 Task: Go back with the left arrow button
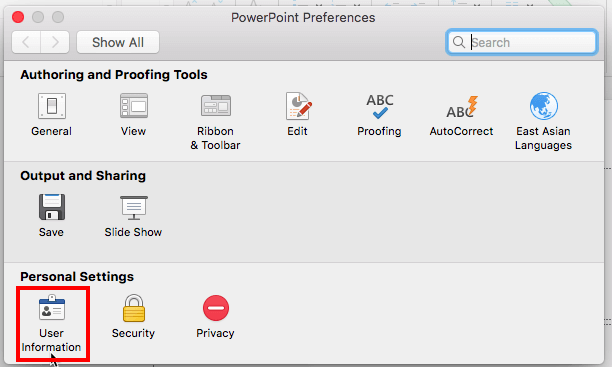click(x=26, y=42)
